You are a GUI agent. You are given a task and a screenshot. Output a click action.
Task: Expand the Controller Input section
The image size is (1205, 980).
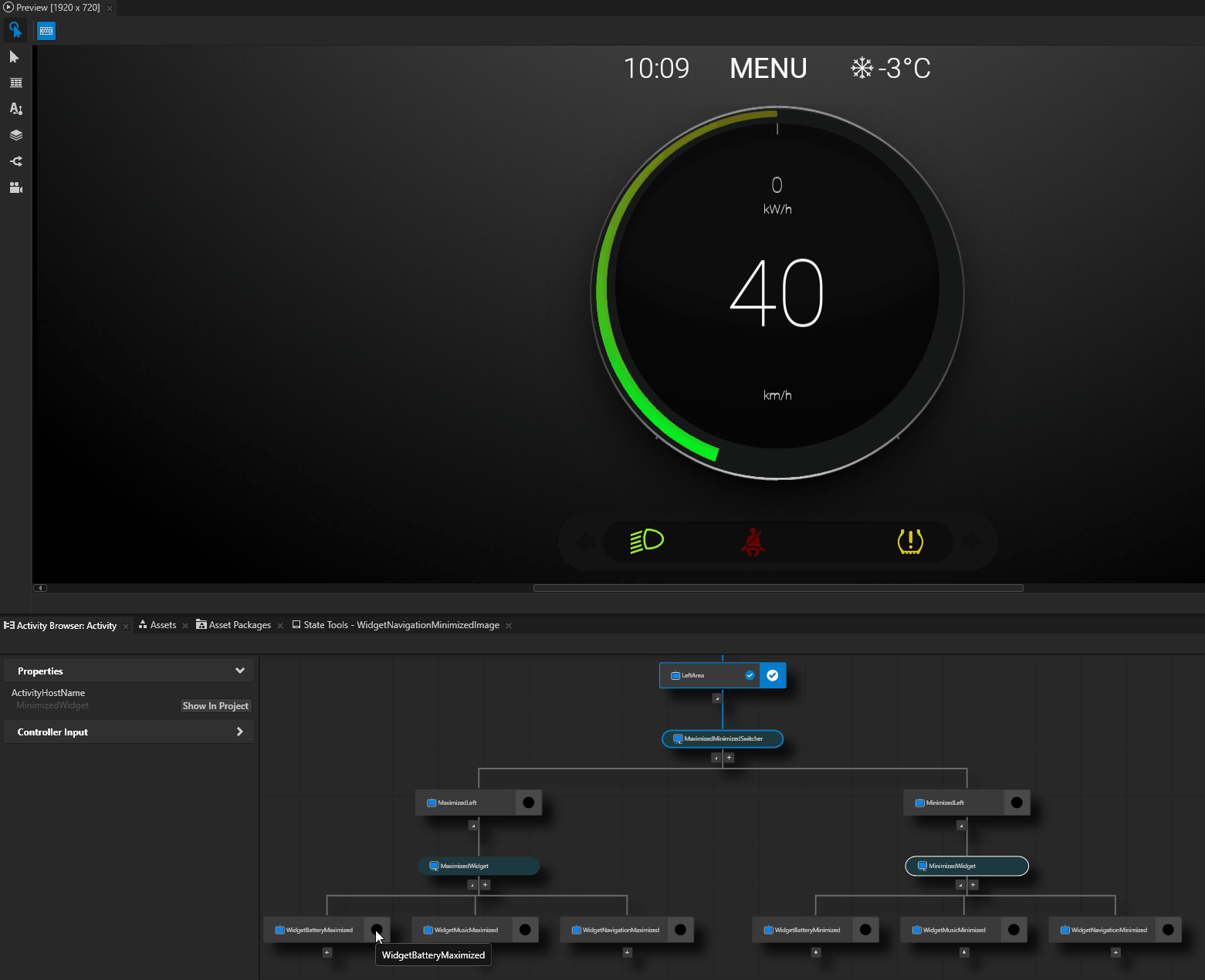pyautogui.click(x=240, y=731)
